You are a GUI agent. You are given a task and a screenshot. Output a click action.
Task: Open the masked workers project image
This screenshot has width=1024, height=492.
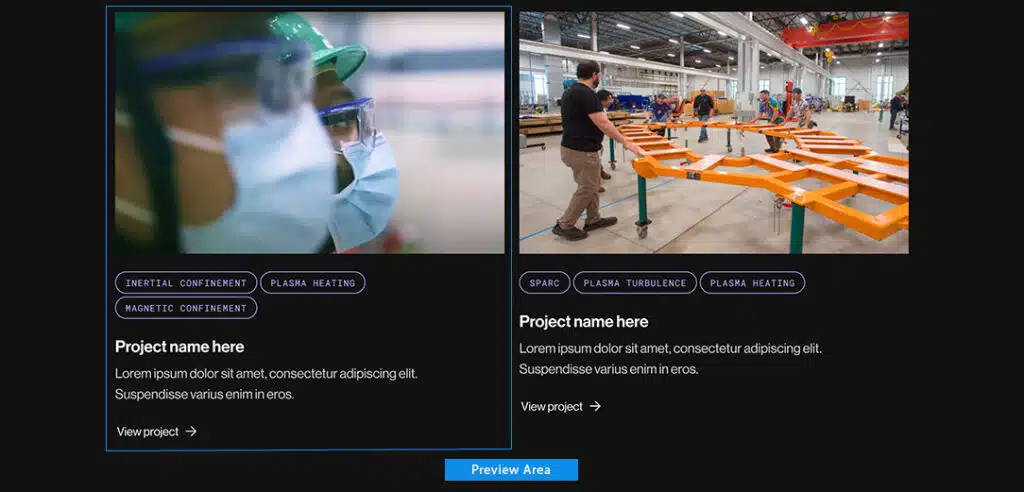(310, 133)
